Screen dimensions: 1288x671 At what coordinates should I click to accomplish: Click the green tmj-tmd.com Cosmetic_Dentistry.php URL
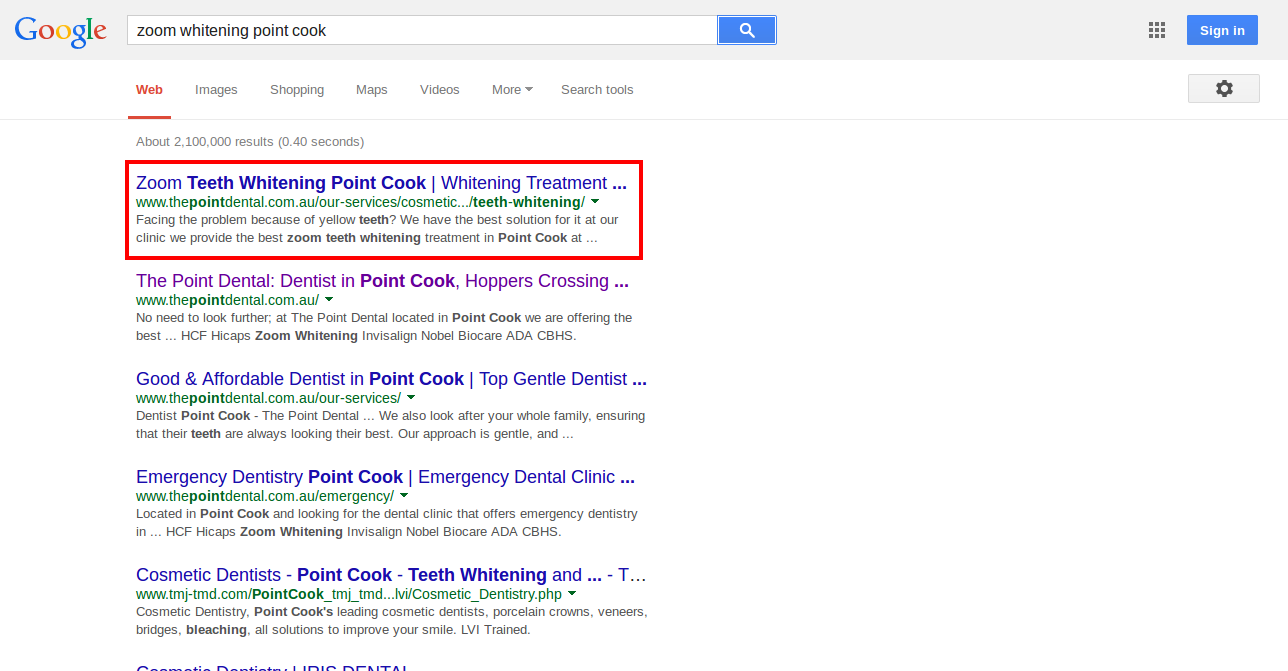point(349,594)
